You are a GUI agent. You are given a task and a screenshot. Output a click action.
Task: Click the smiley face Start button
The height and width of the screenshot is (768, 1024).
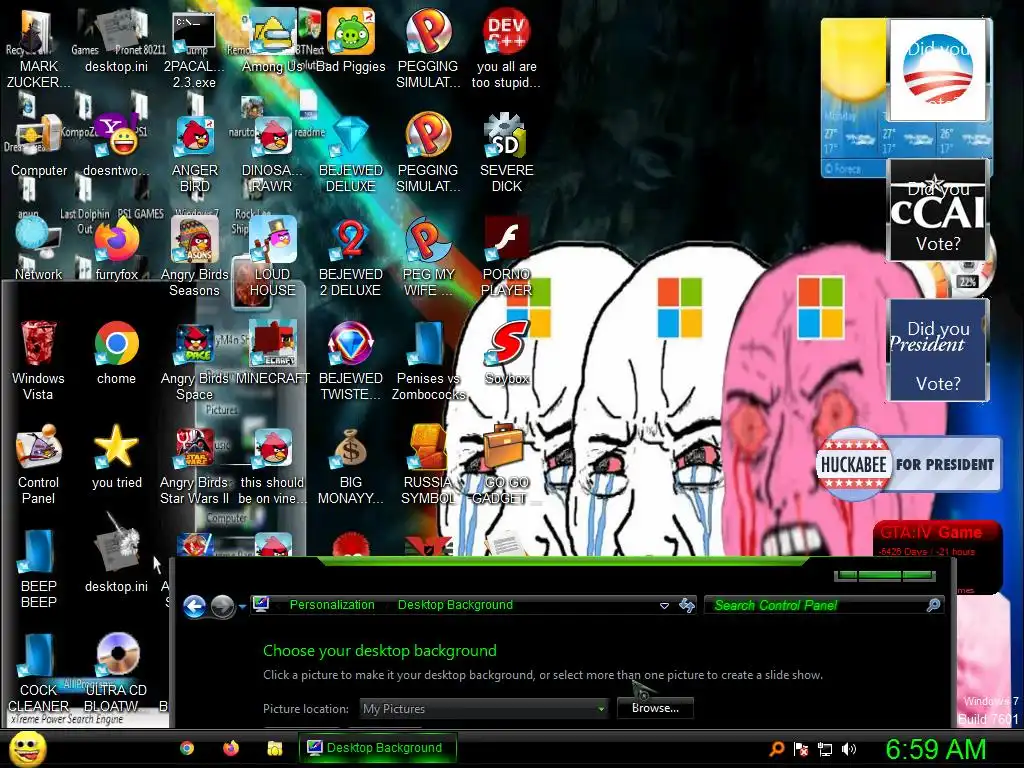(x=27, y=748)
